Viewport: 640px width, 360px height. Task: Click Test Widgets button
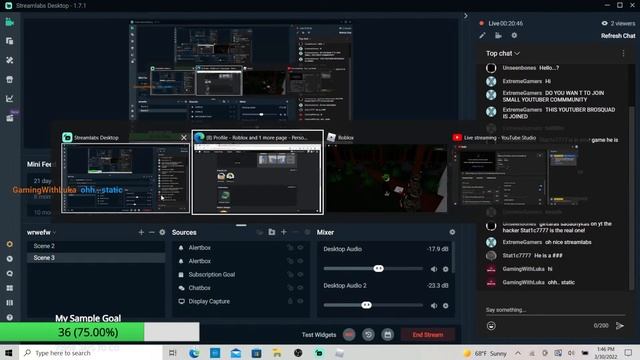coord(319,335)
